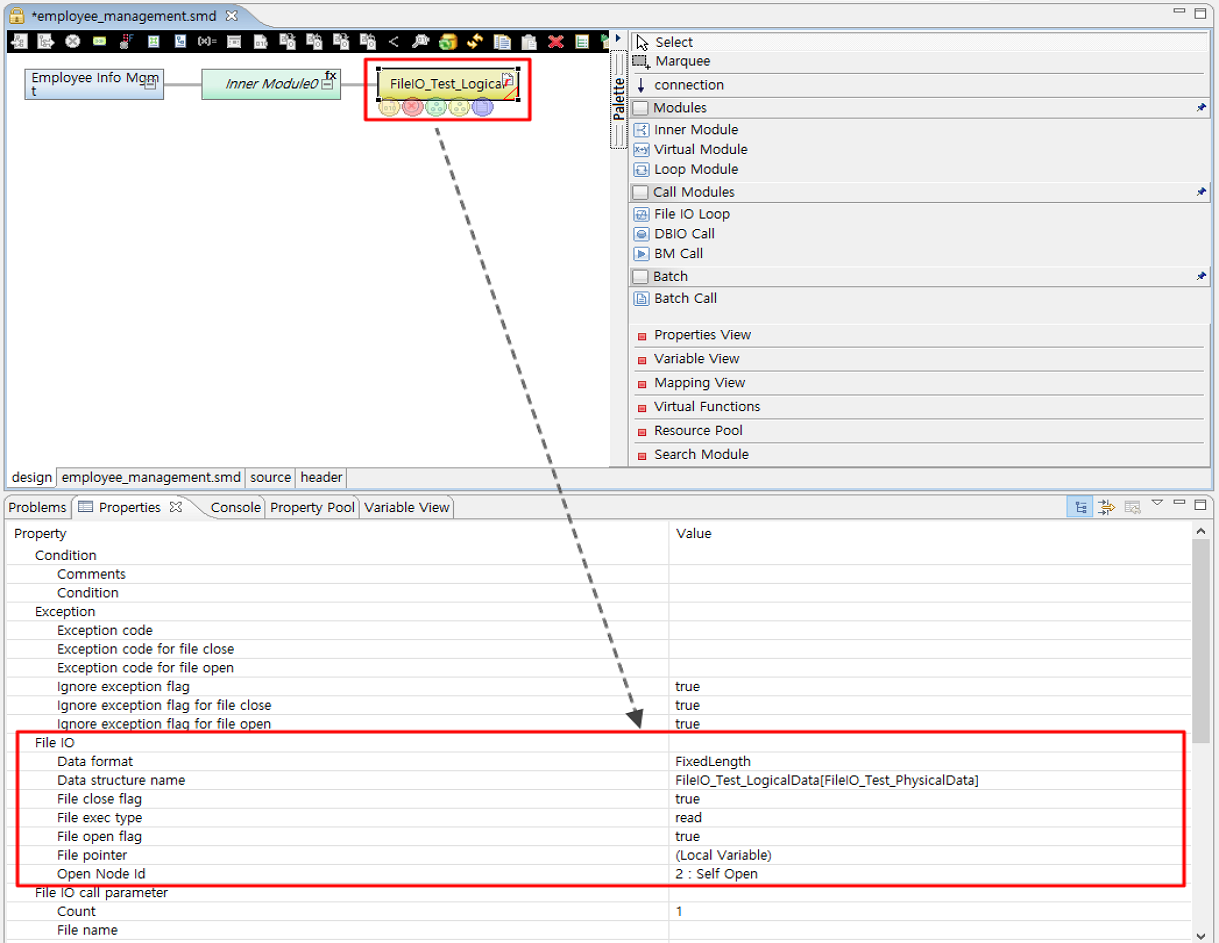Image resolution: width=1219 pixels, height=943 pixels.
Task: Switch to the source editor tab
Action: (x=270, y=478)
